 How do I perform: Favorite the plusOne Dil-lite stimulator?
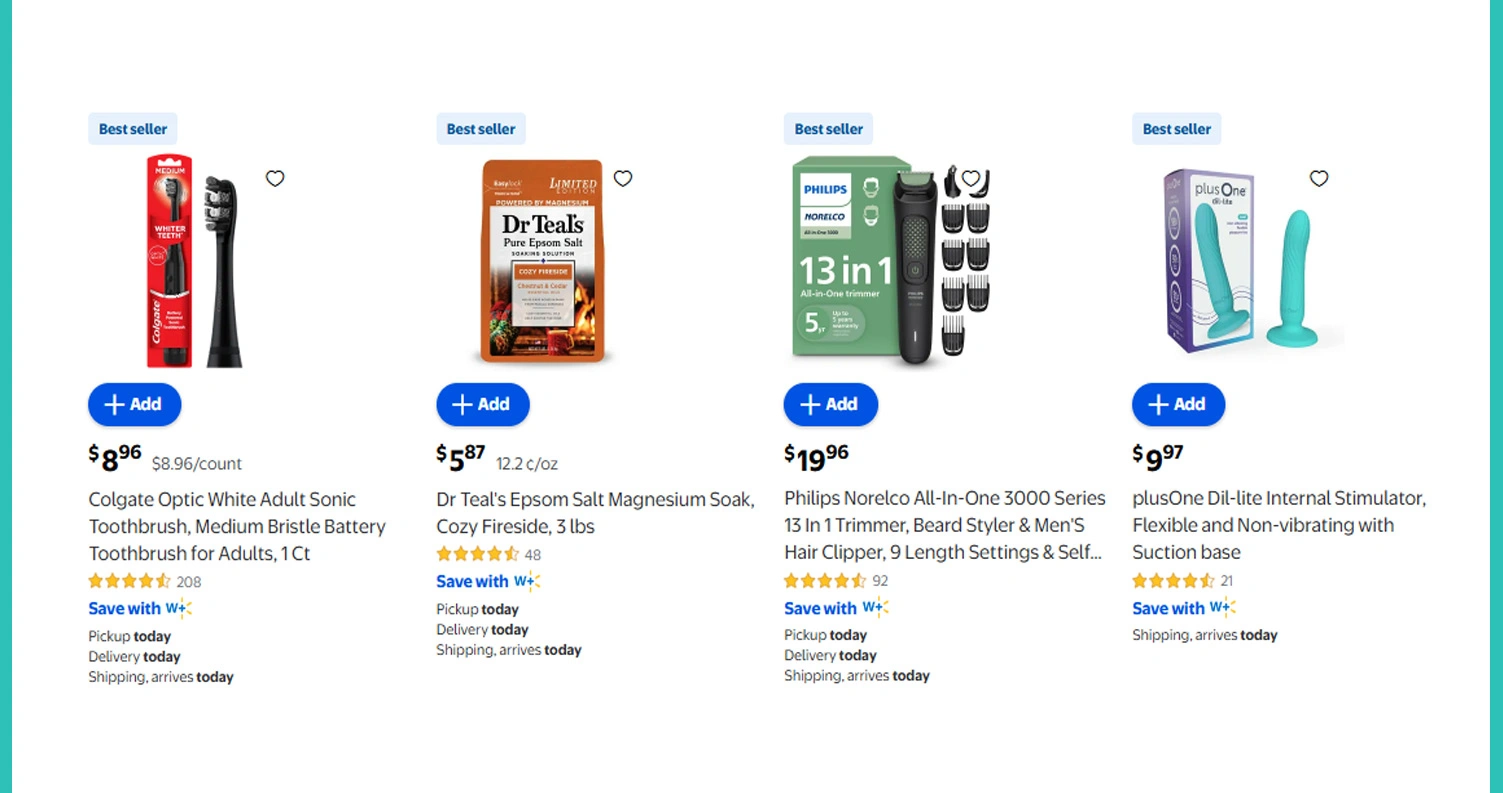pos(1319,178)
